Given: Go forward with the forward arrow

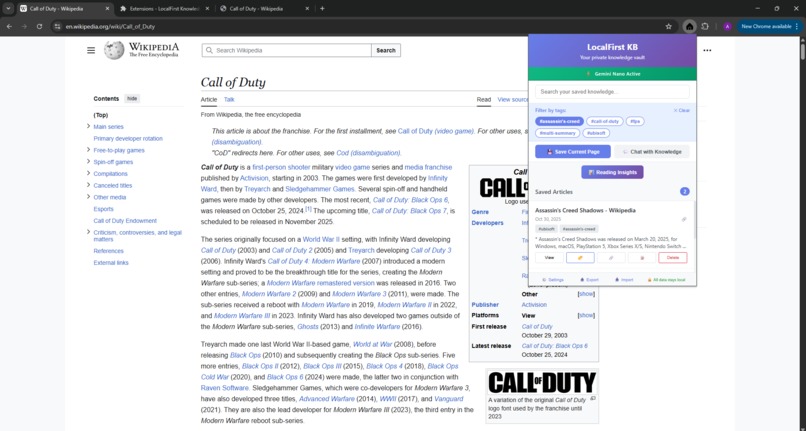Looking at the screenshot, I should pyautogui.click(x=24, y=26).
